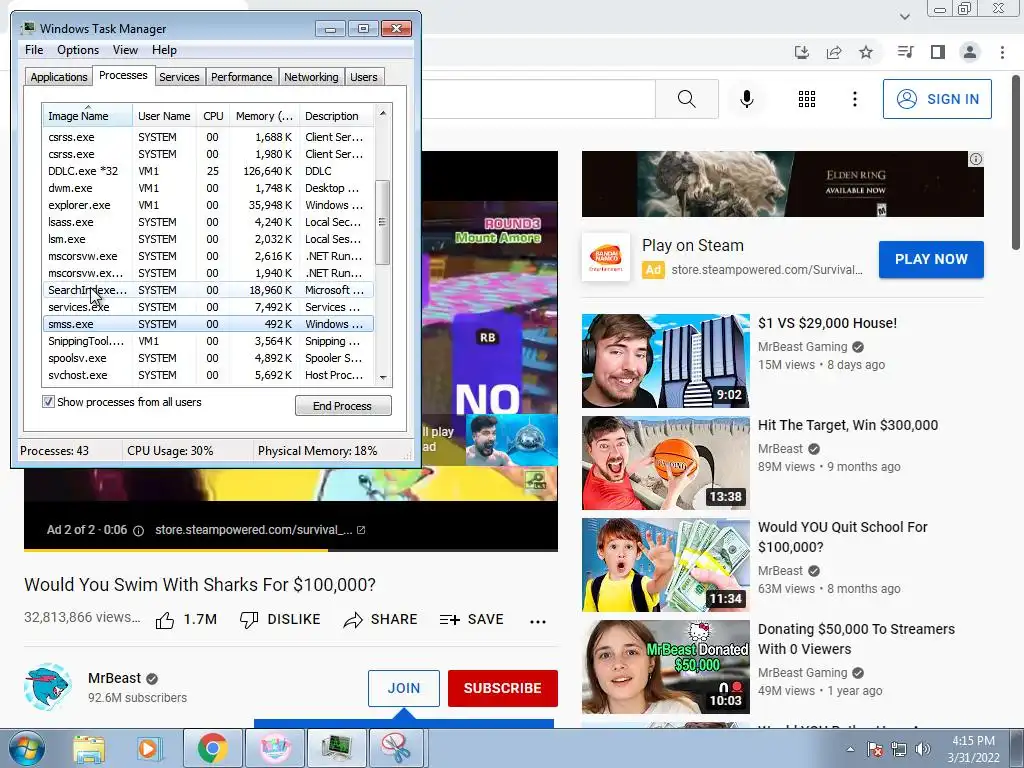The image size is (1024, 768).
Task: Click the Task Manager scroll up arrow
Action: 383,113
